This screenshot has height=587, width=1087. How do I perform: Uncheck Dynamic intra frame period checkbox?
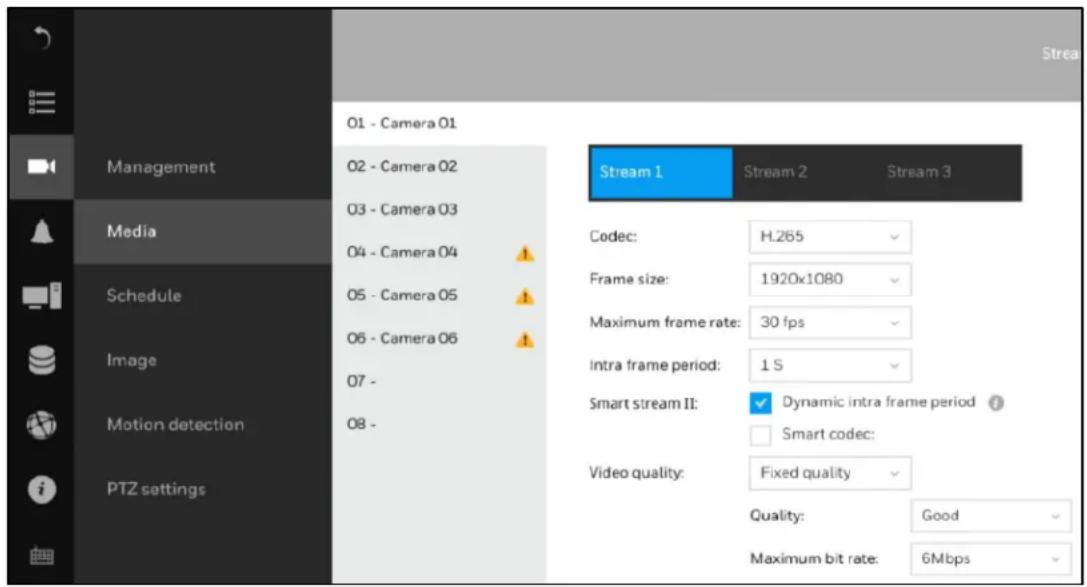pos(760,403)
